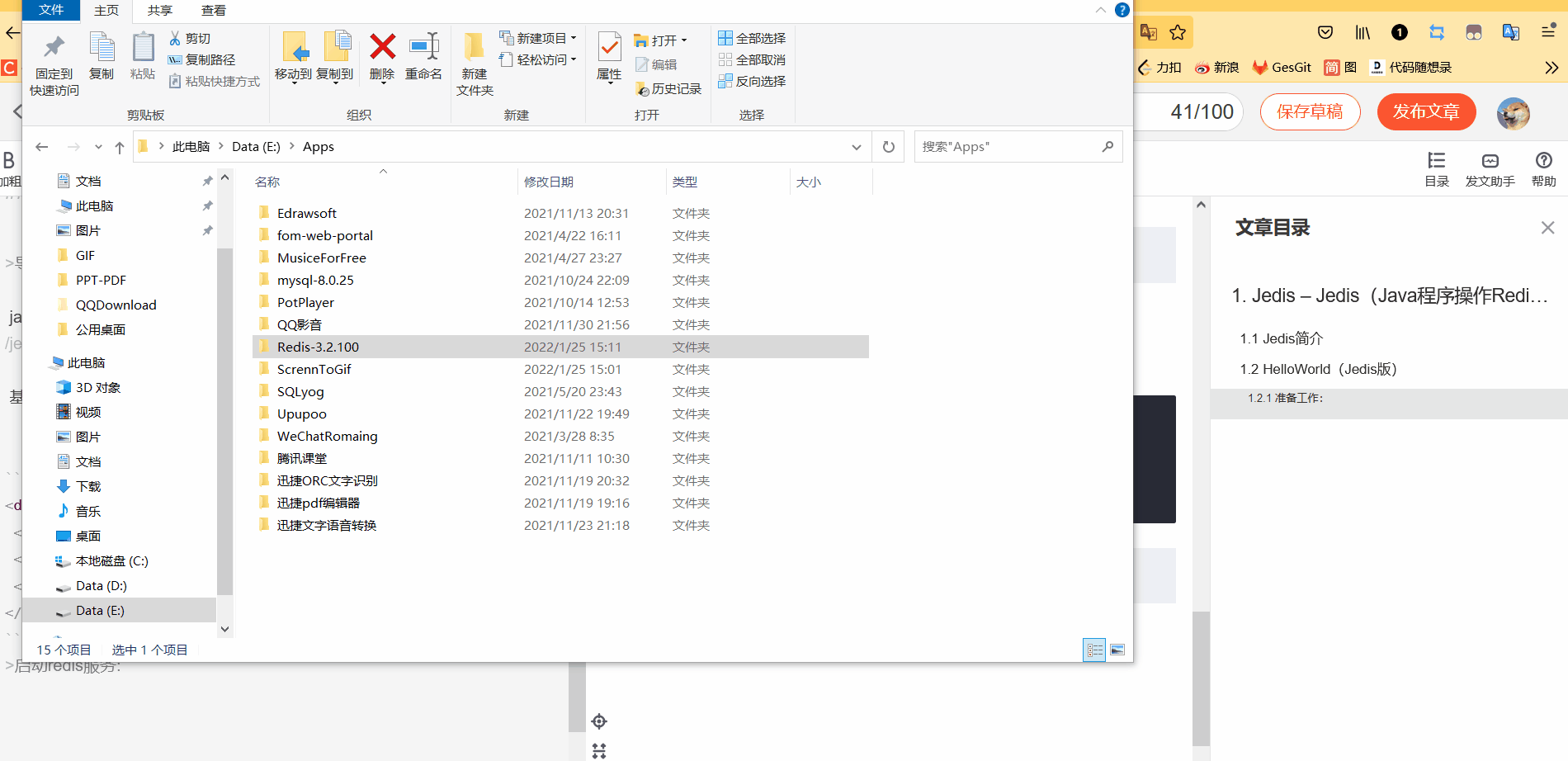Screen dimensions: 1568x761
Task: Click Copy Path in ribbon
Action: pos(201,59)
